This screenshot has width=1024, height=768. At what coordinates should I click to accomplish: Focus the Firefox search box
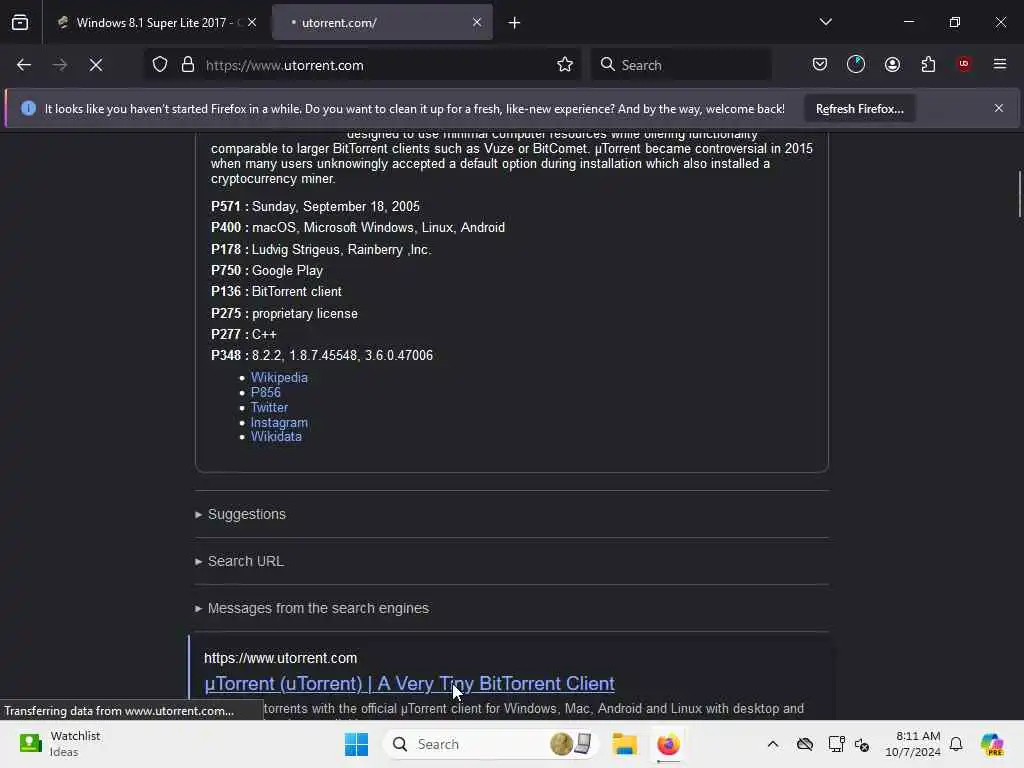coord(682,65)
